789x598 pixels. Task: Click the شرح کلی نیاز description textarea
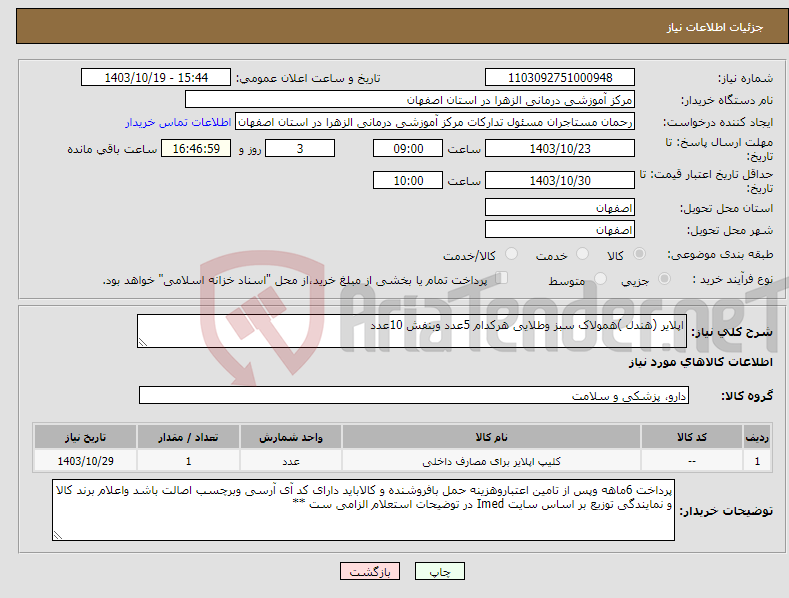[x=412, y=331]
